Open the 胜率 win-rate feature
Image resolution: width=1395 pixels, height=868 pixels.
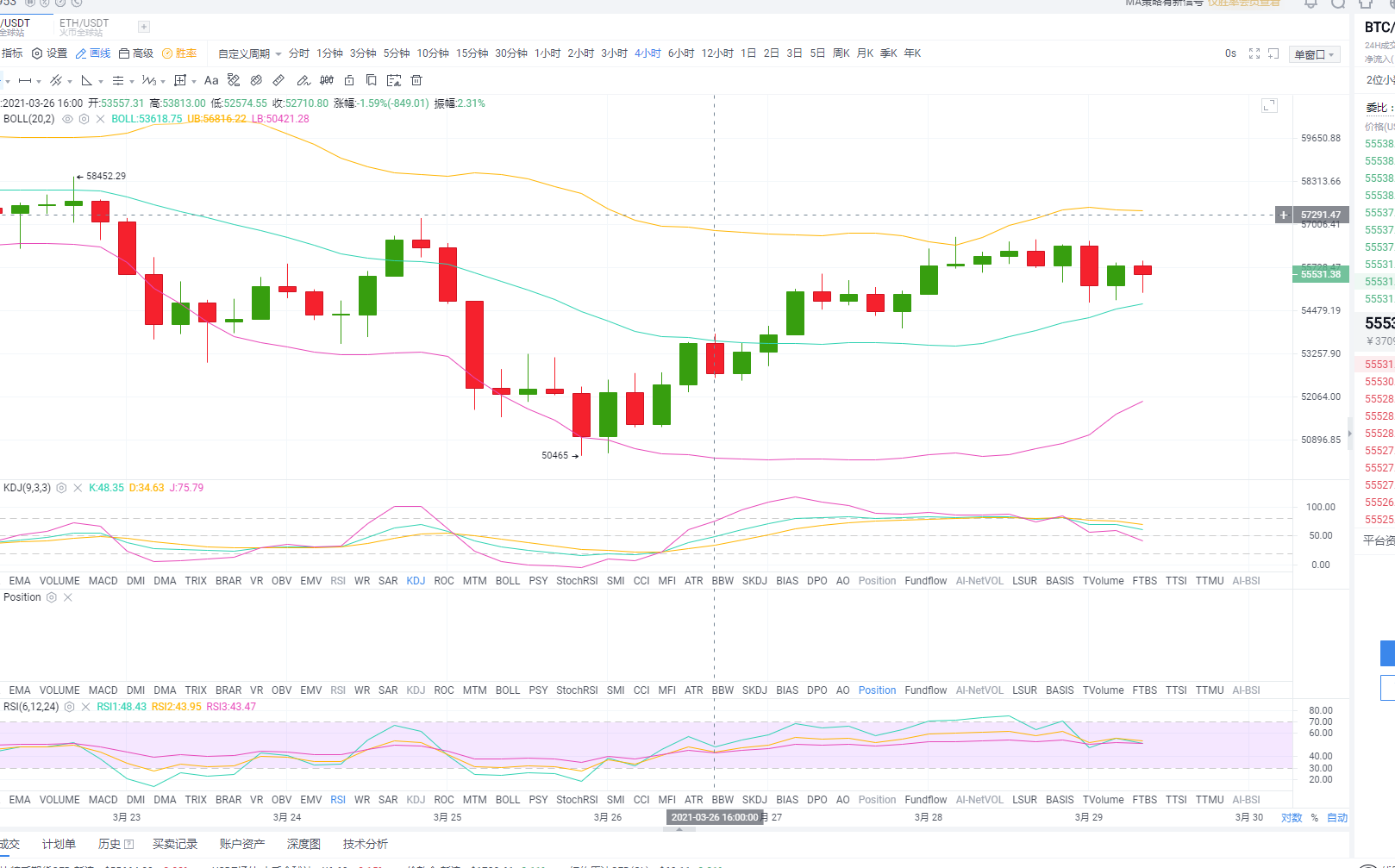coord(179,53)
